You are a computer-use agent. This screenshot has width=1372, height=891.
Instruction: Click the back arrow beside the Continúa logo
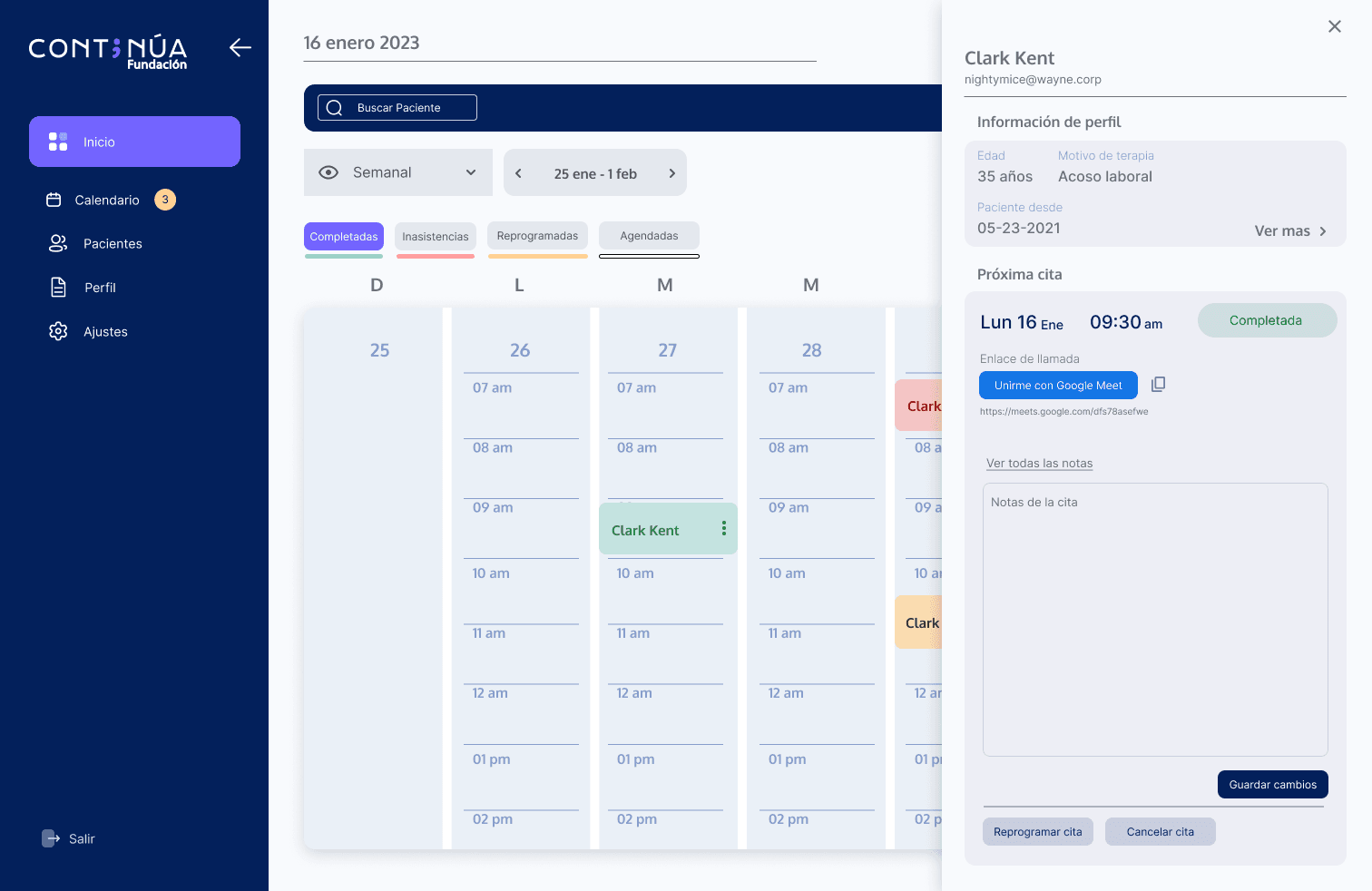pyautogui.click(x=240, y=47)
